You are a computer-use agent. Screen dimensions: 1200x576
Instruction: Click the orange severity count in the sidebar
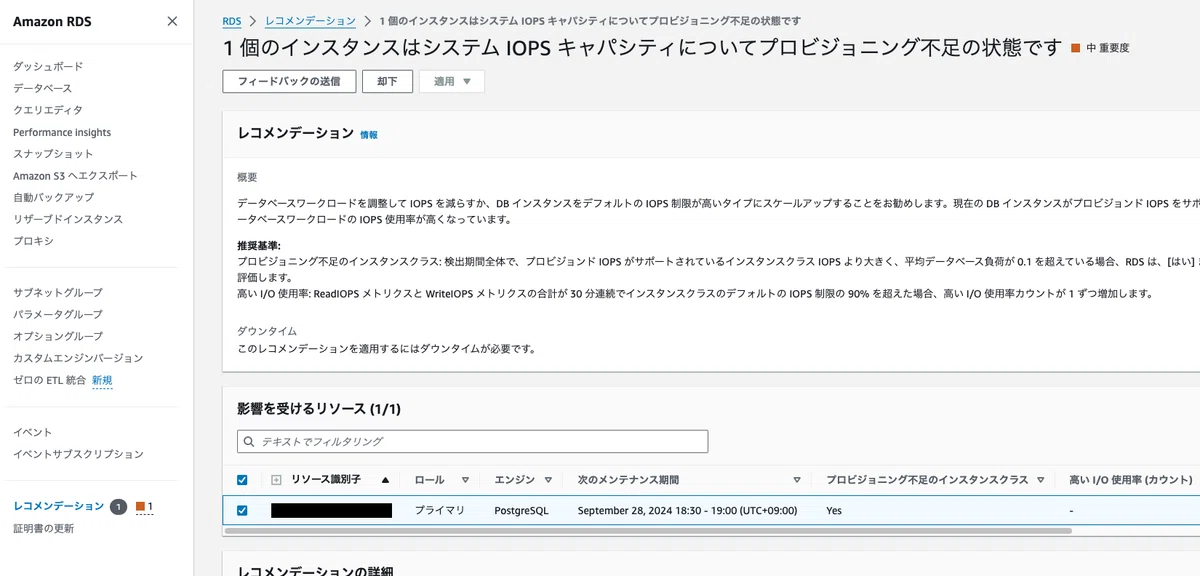click(x=144, y=507)
